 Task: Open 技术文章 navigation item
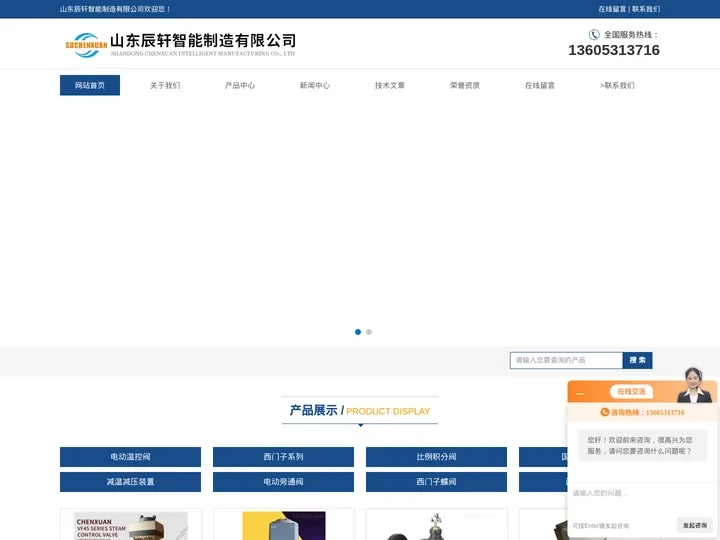pyautogui.click(x=389, y=85)
